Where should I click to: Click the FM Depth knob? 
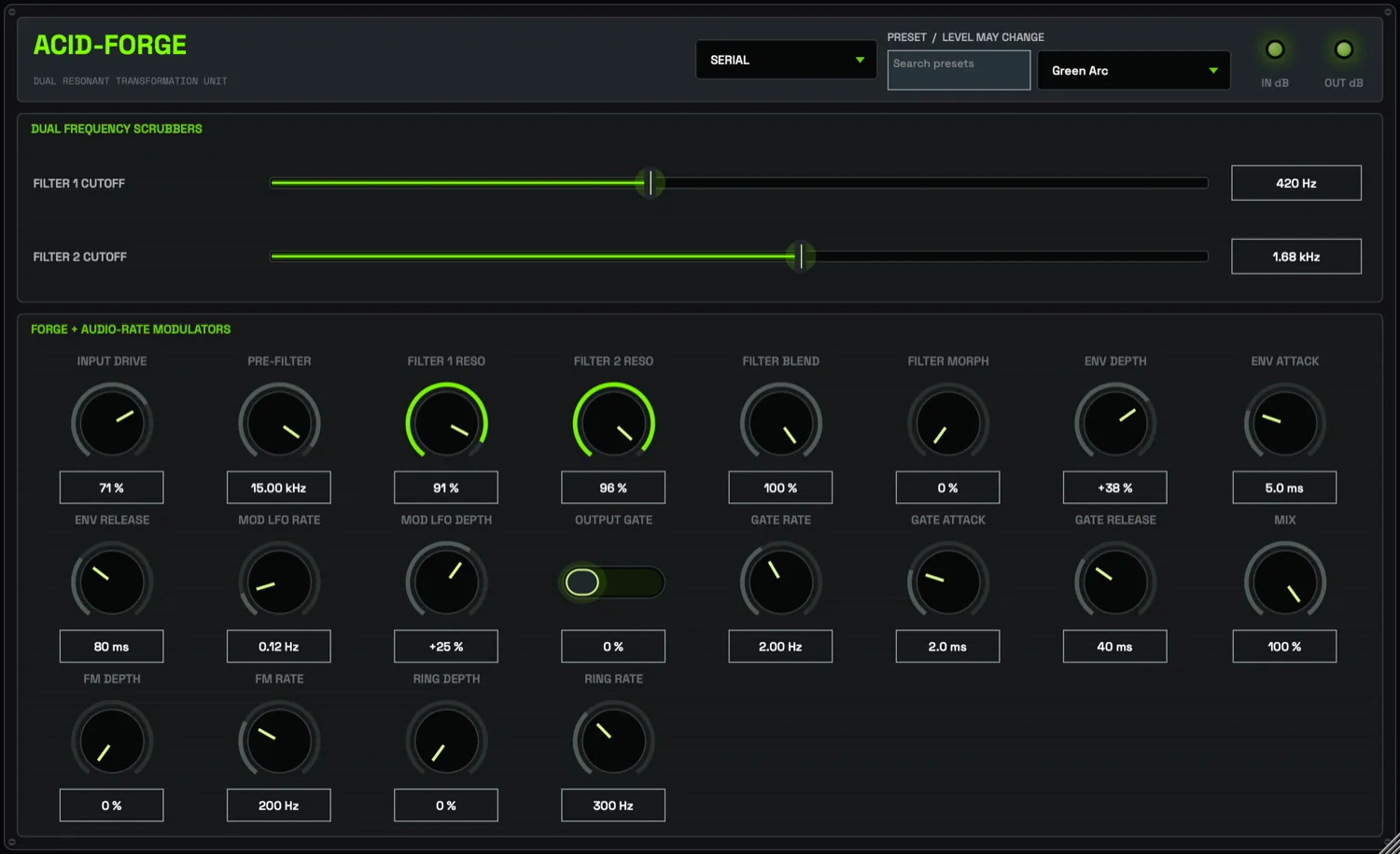click(112, 741)
